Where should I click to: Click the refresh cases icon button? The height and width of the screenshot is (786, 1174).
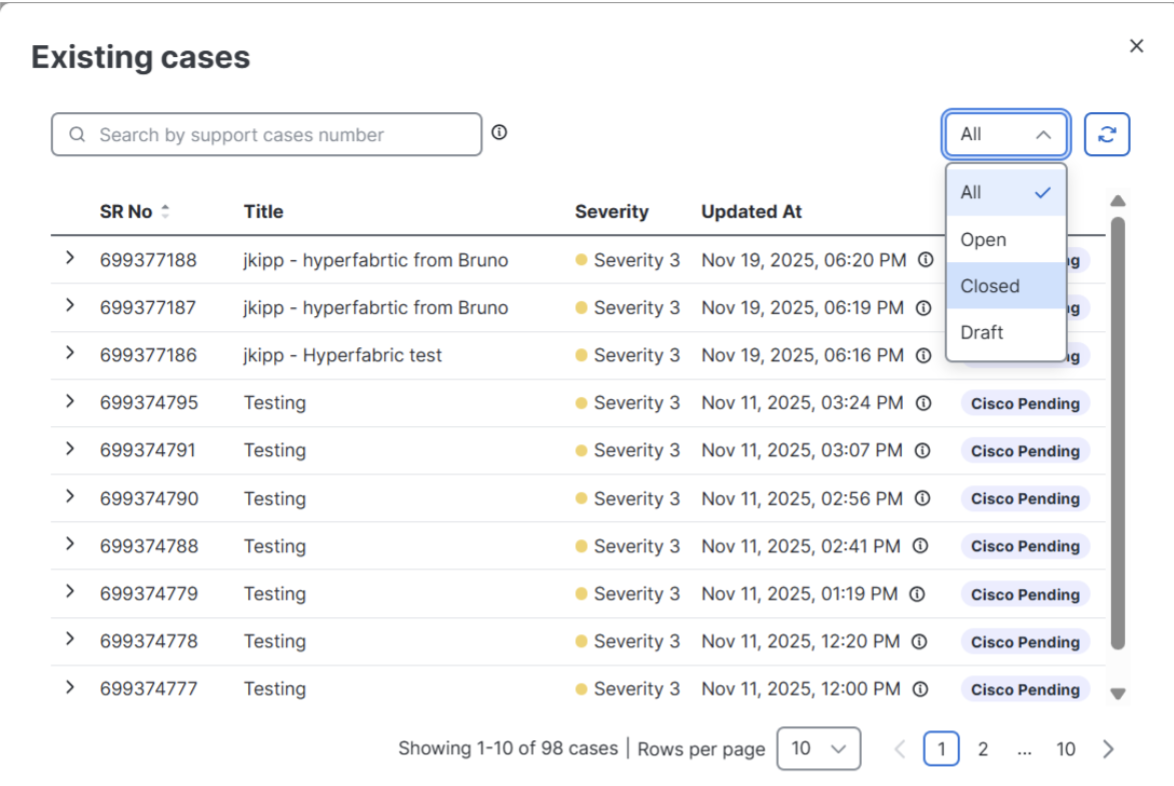pos(1106,135)
